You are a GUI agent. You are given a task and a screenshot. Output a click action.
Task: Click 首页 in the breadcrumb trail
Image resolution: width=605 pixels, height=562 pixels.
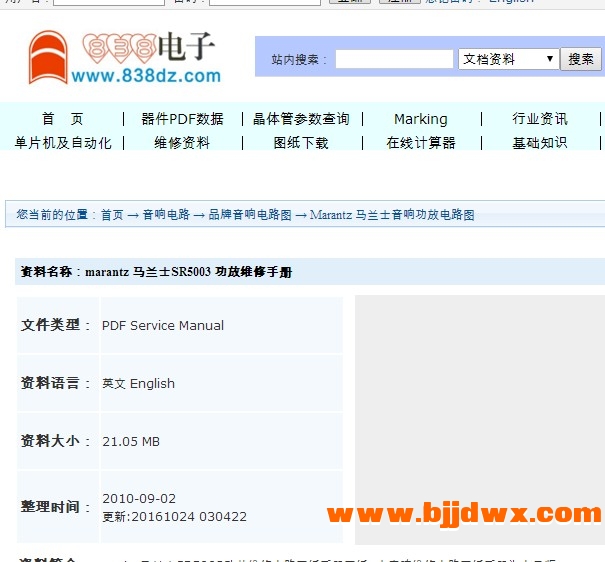point(112,215)
